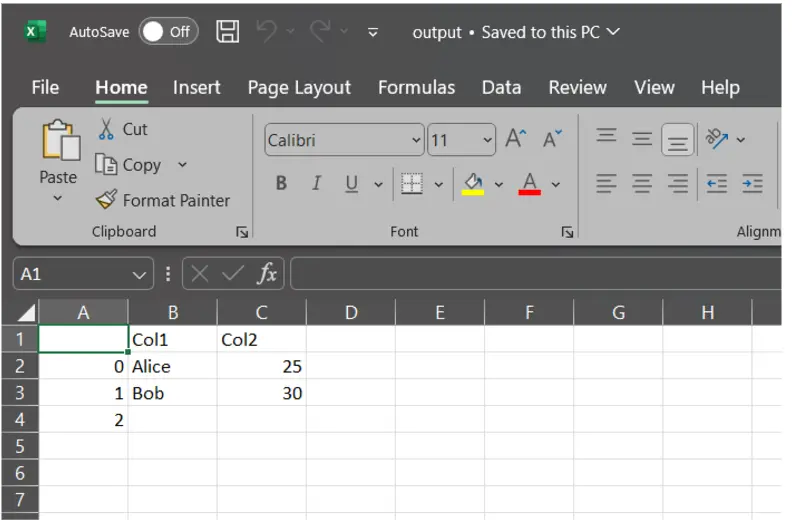
Task: Click the active Bottom Align icon
Action: 677,140
